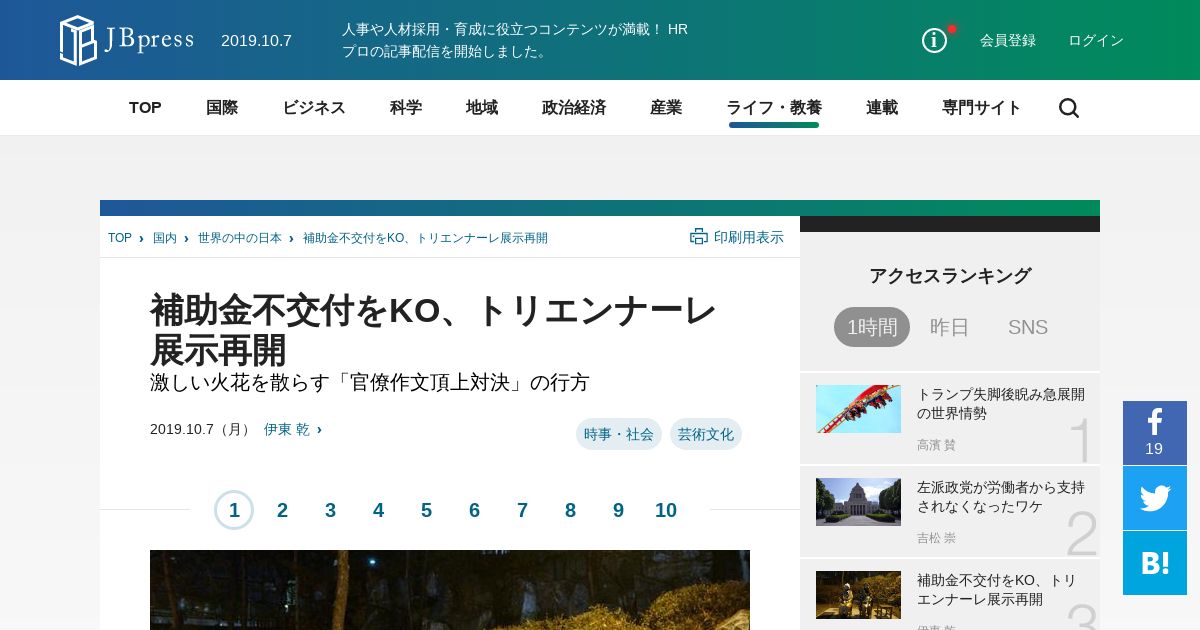1200x630 pixels.
Task: Open the 政治経済 menu
Action: [574, 108]
